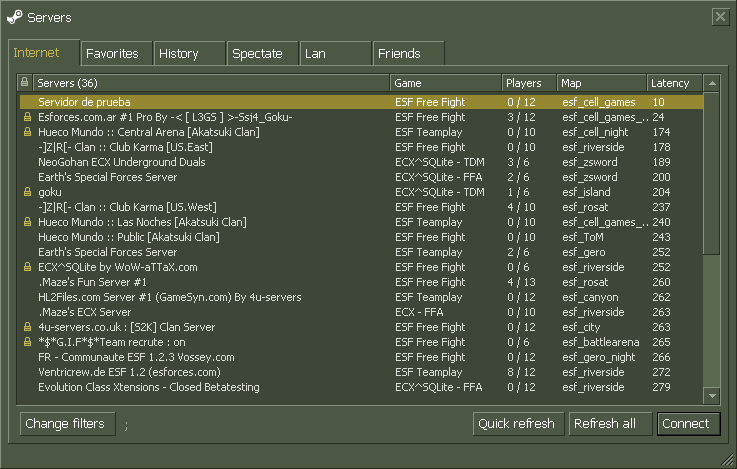Screen dimensions: 737x469
Task: Click latency value 279
Action: [661, 387]
